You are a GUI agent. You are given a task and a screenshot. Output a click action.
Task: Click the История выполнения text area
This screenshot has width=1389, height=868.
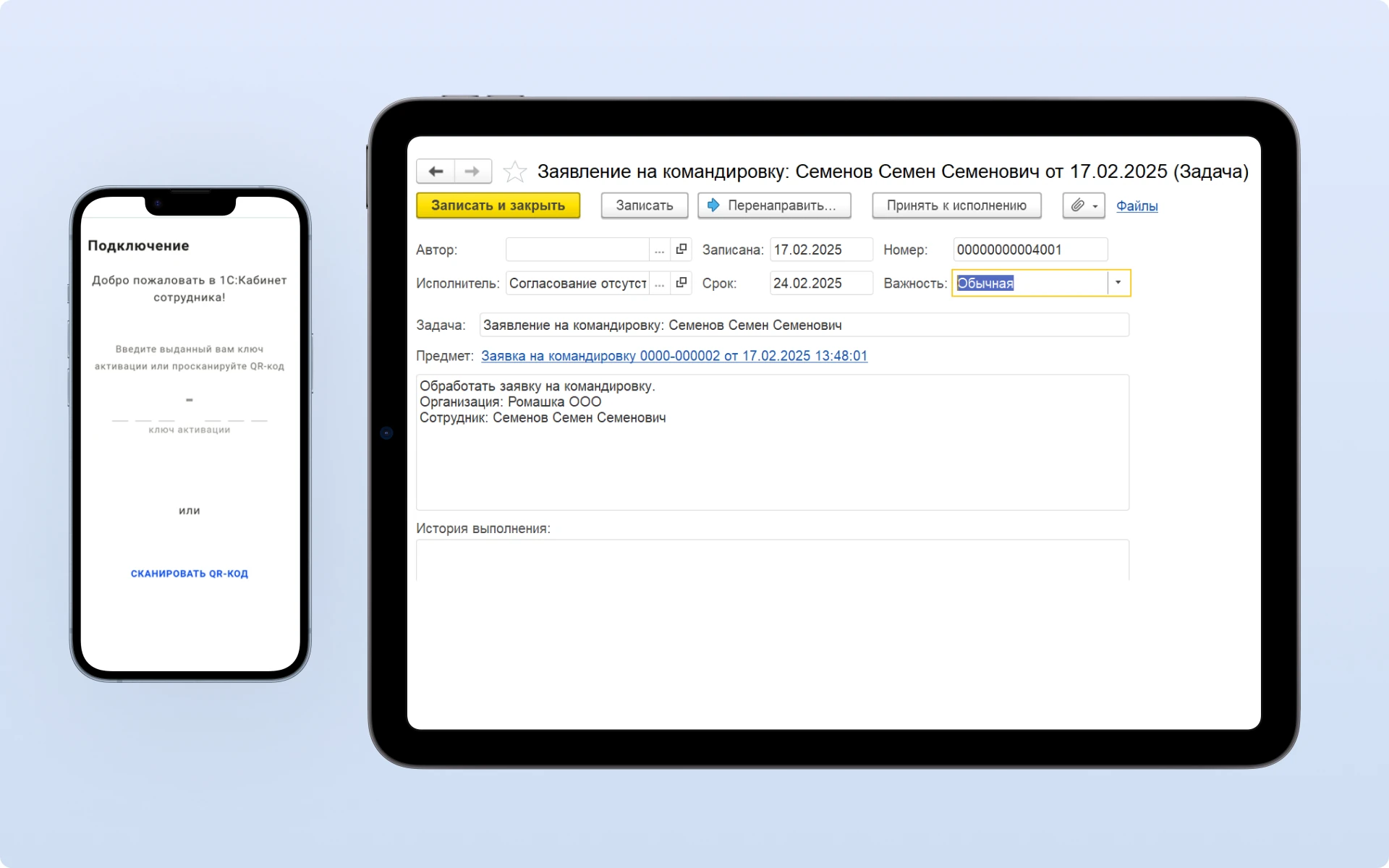772,560
